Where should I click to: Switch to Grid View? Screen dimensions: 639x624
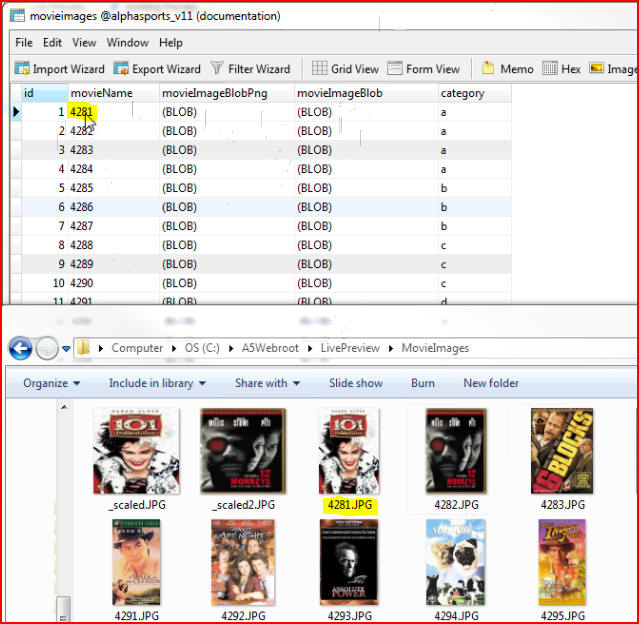[345, 69]
